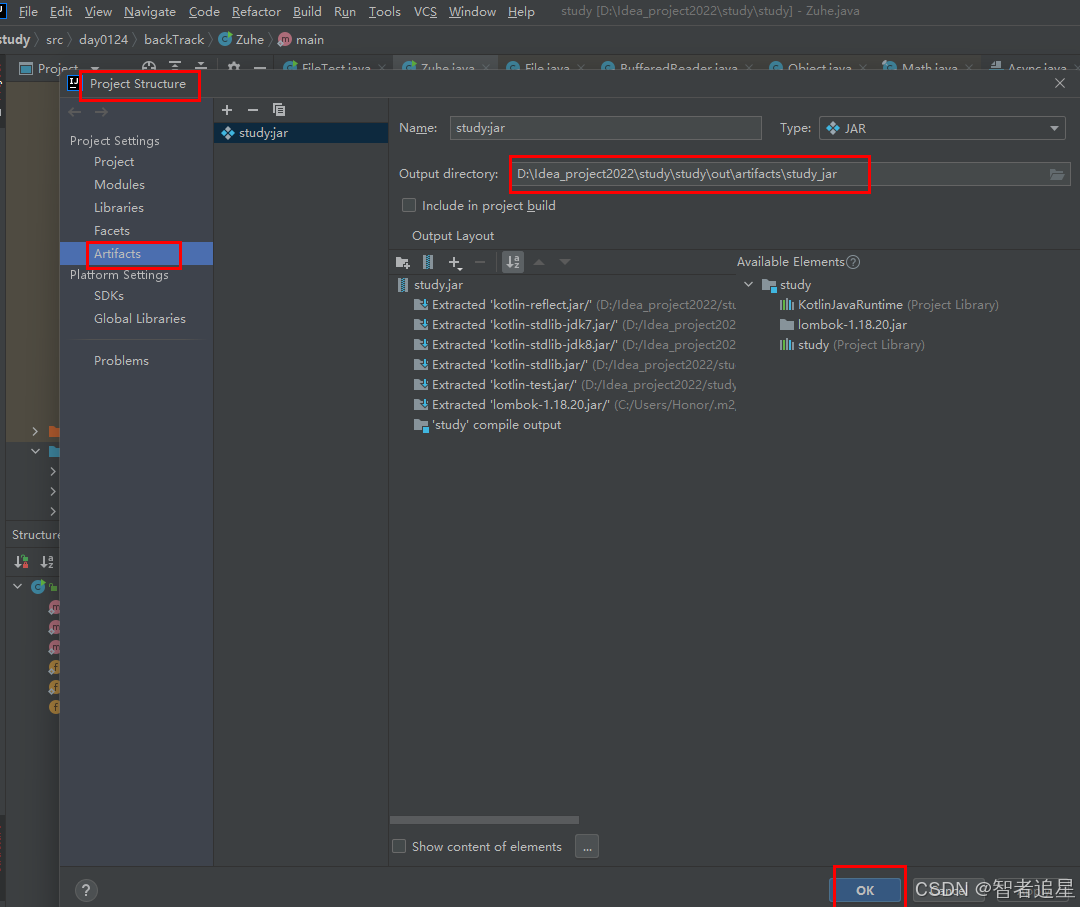The width and height of the screenshot is (1080, 907).
Task: Collapse the expanded node beside the blue folder
Action: pos(35,452)
